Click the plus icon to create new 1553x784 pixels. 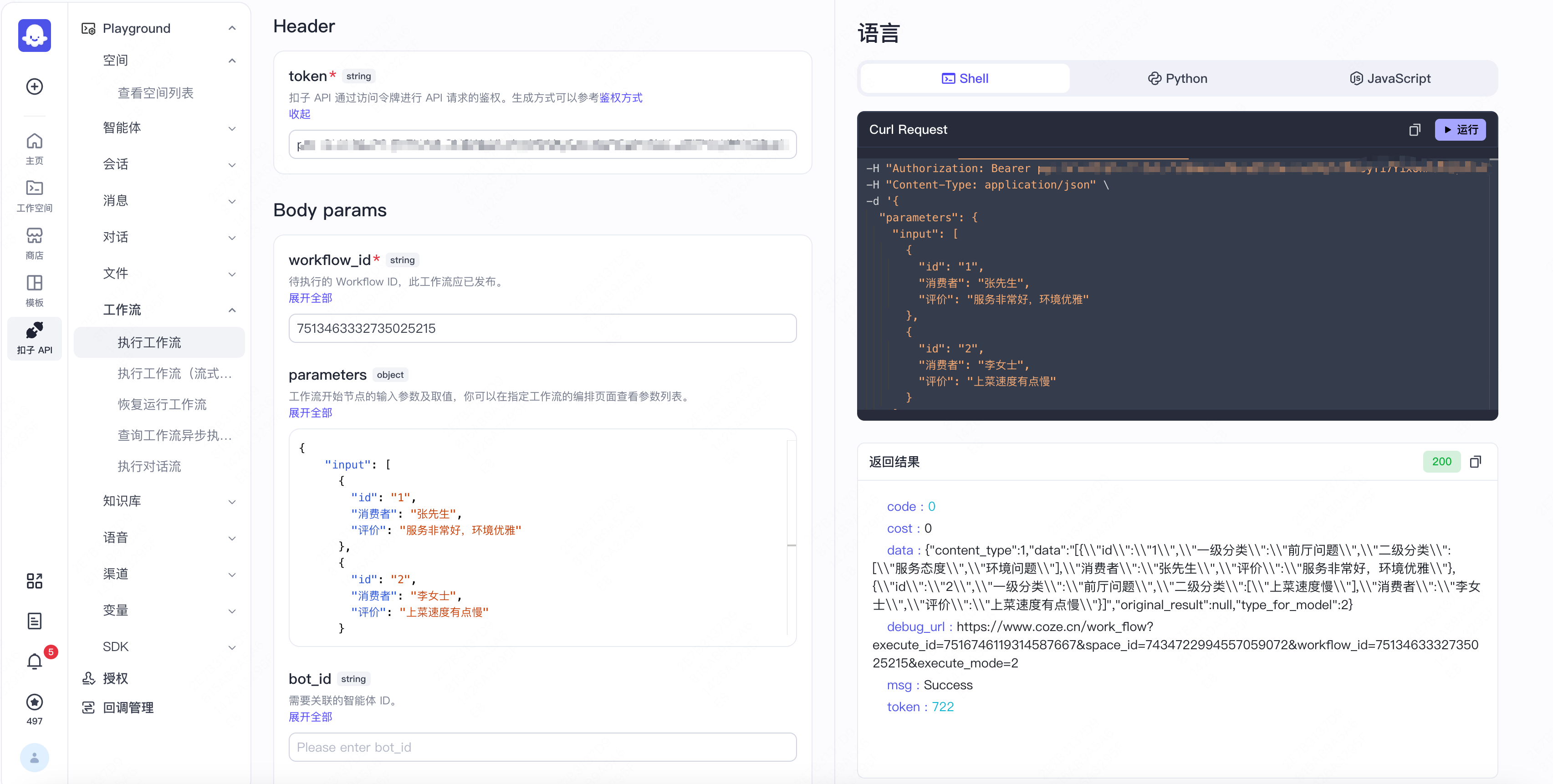[34, 86]
